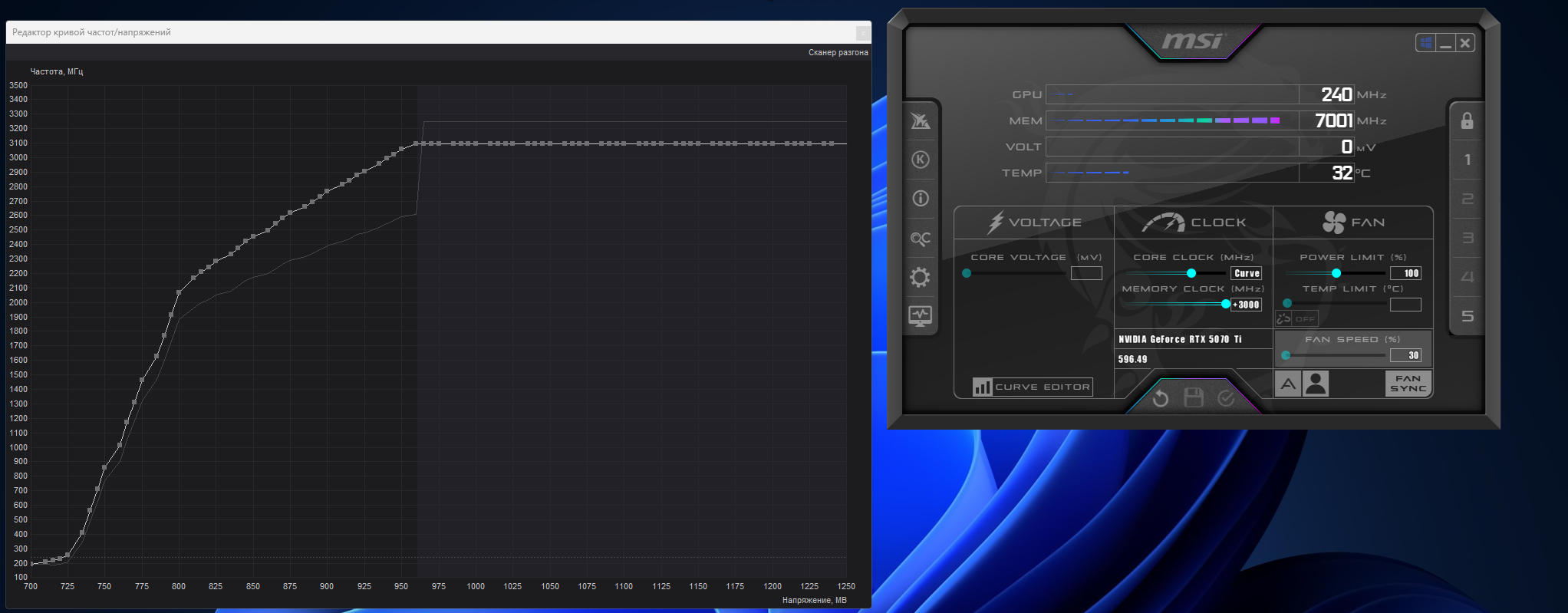Toggle the Windows logo startup button
The image size is (1568, 613).
[x=1425, y=43]
